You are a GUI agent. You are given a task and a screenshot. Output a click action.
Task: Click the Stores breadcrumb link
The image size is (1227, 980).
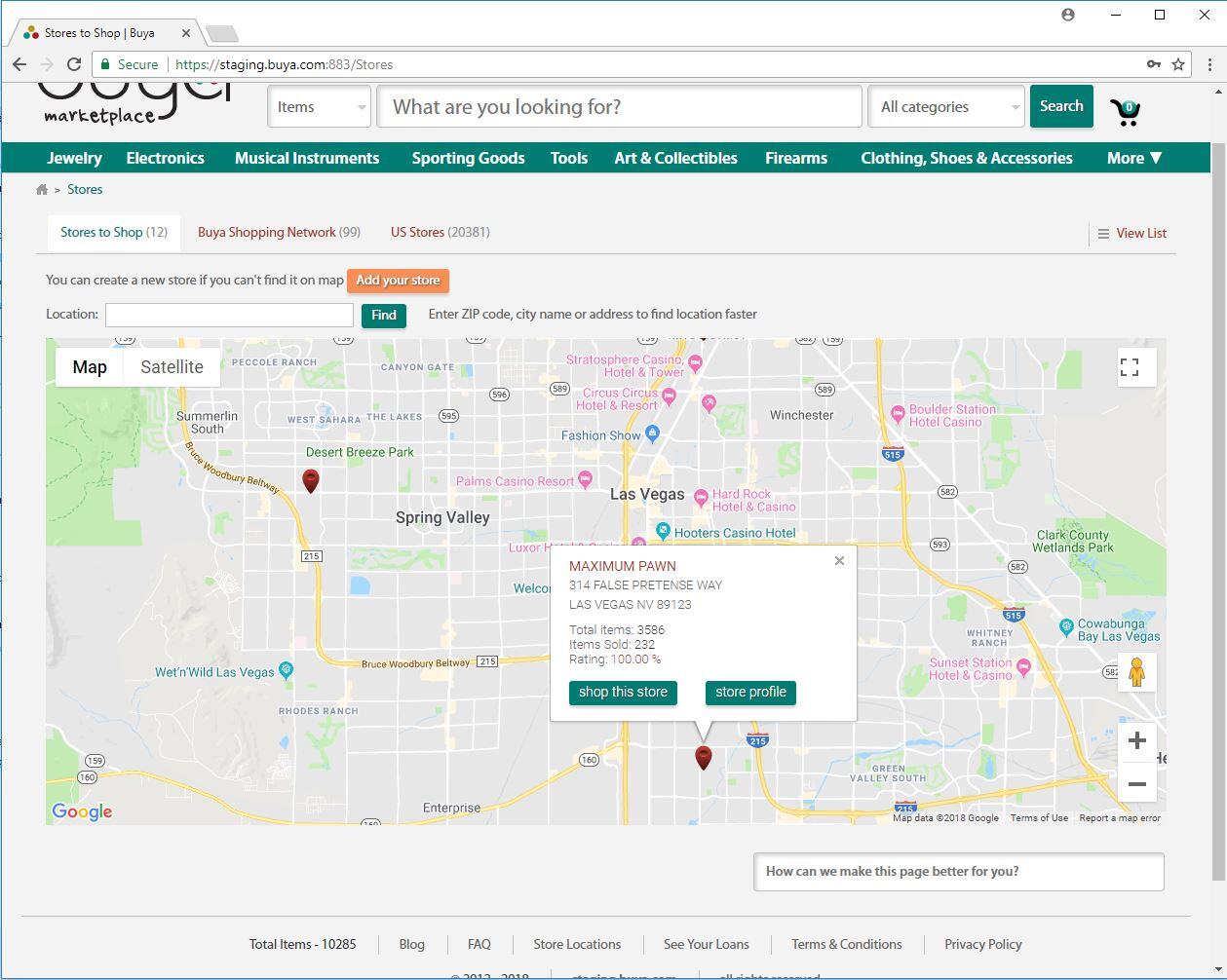(85, 190)
